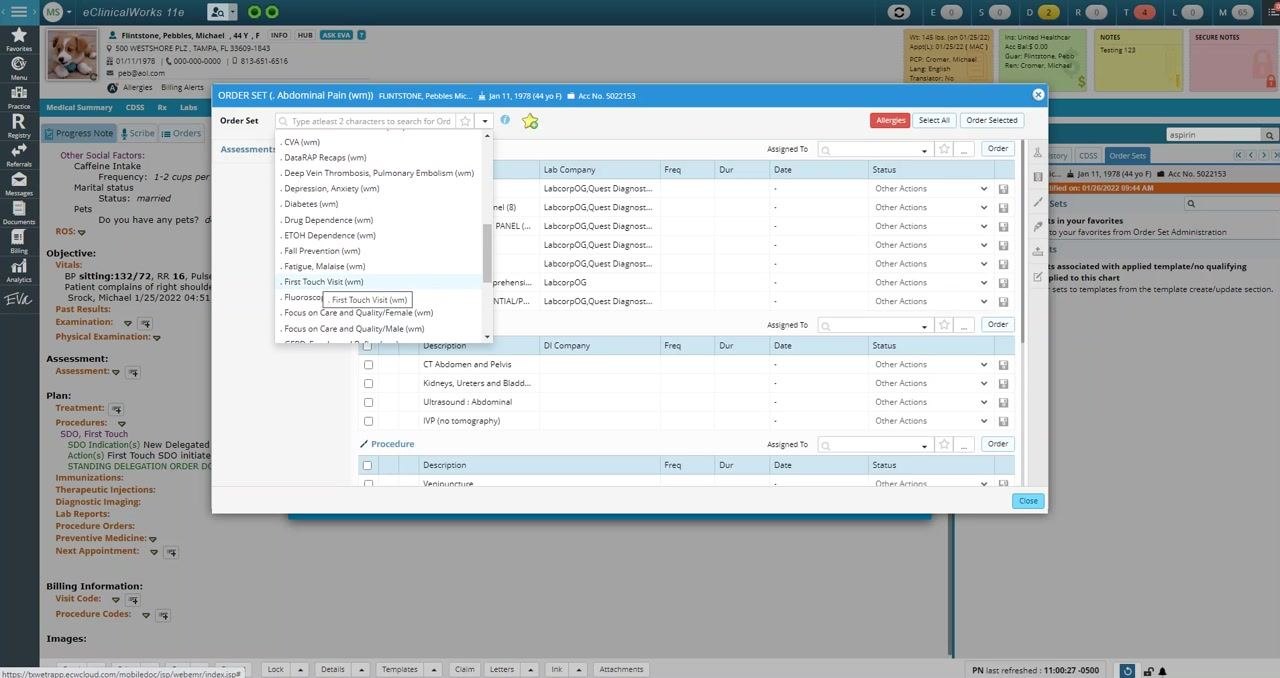Open the Templates bottom toolbar button
This screenshot has height=678, width=1280.
click(400, 670)
